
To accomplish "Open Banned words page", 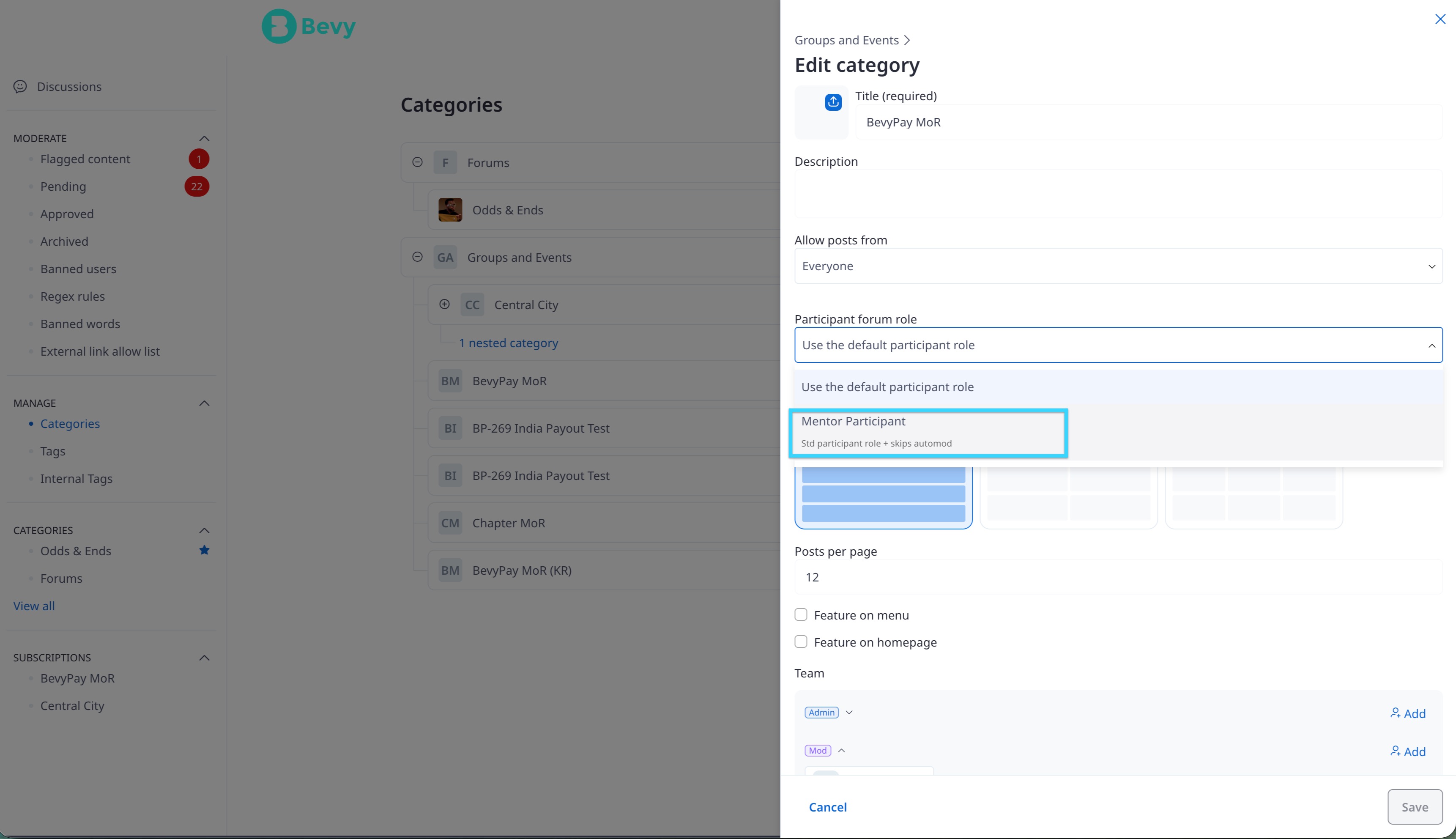I will tap(80, 324).
